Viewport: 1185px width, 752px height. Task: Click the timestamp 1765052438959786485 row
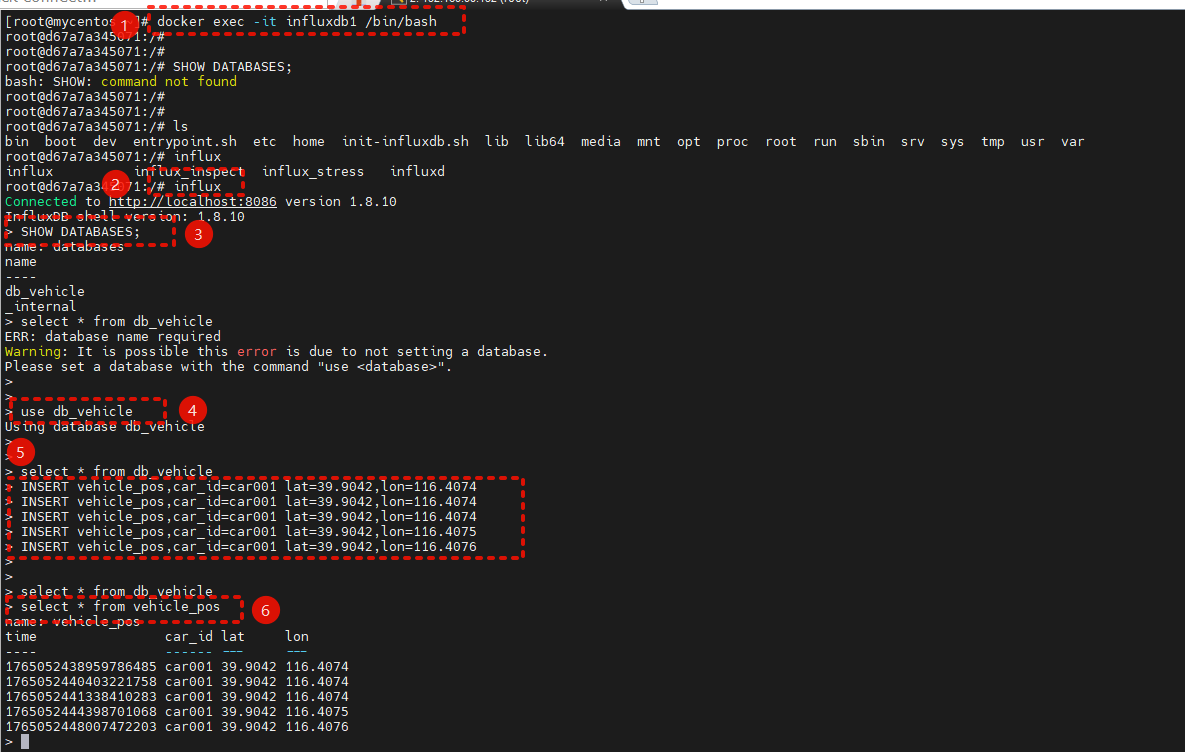[x=81, y=666]
